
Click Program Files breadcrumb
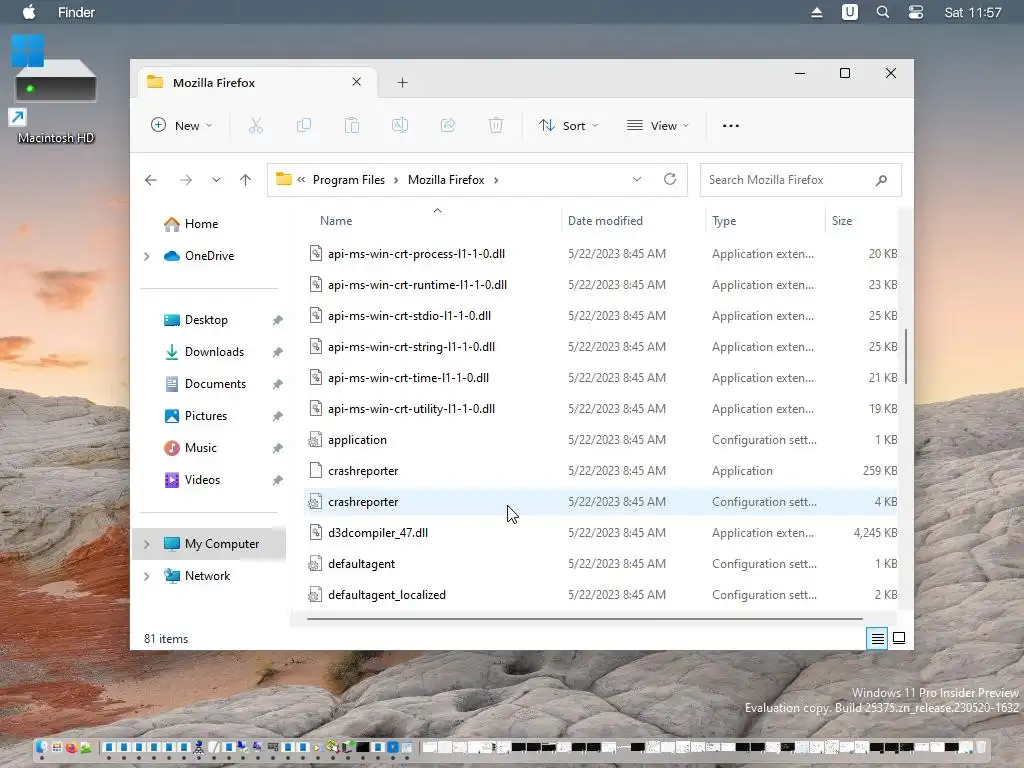click(x=349, y=180)
